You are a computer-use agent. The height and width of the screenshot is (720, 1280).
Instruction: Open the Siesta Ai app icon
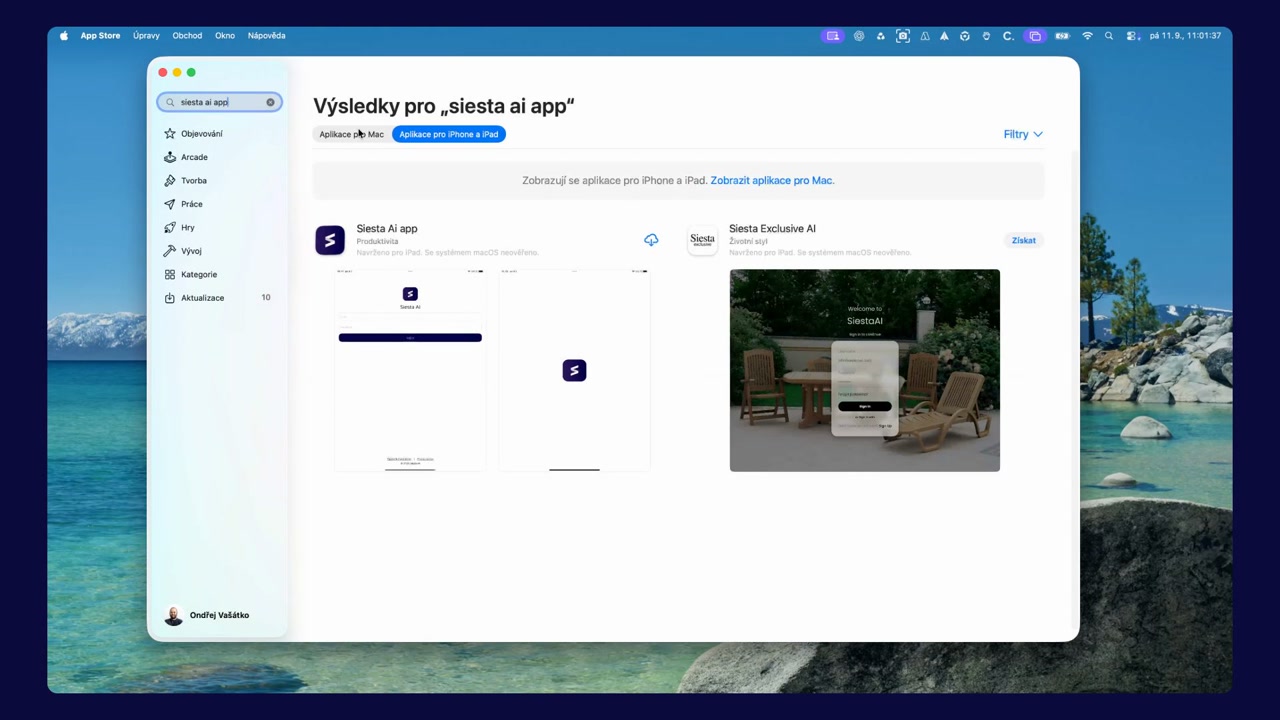[330, 240]
